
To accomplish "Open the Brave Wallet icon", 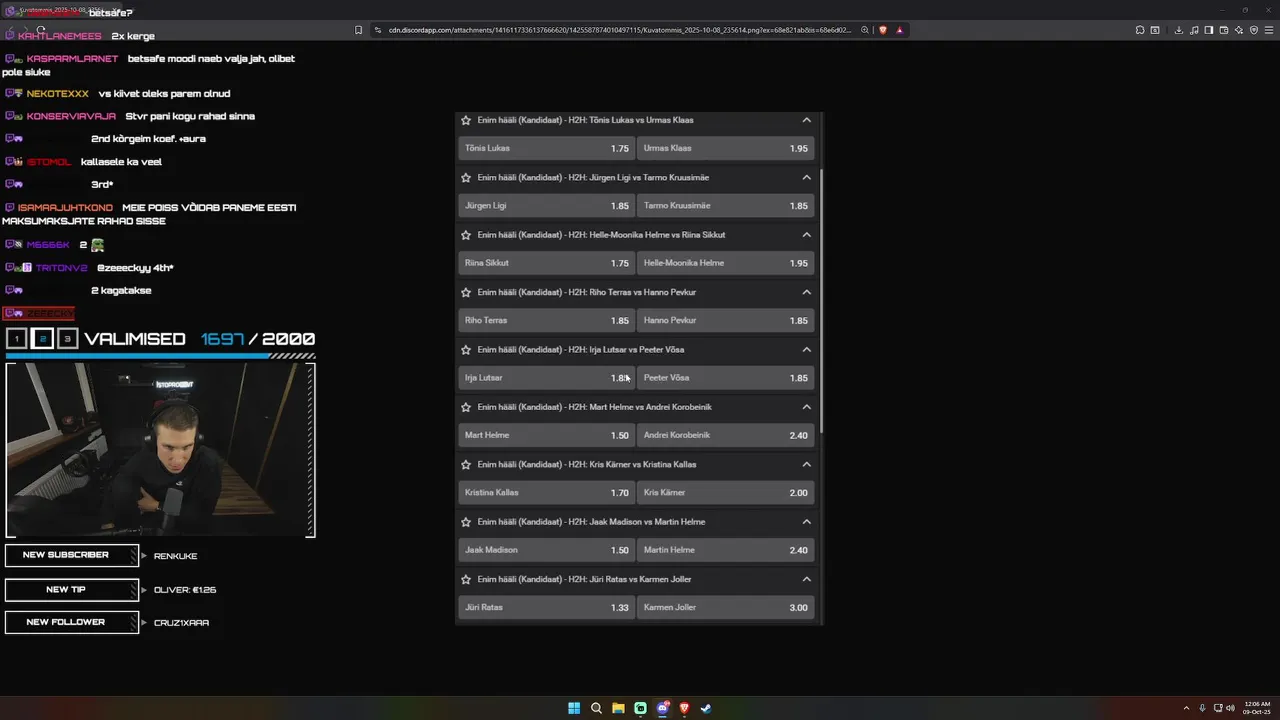I will coord(1224,30).
